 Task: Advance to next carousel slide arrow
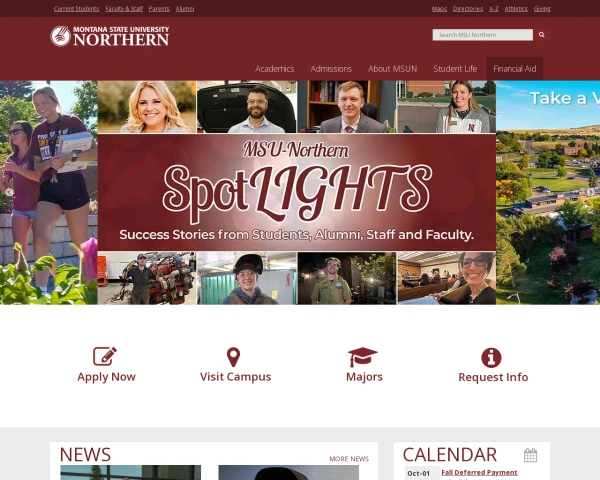click(x=591, y=192)
